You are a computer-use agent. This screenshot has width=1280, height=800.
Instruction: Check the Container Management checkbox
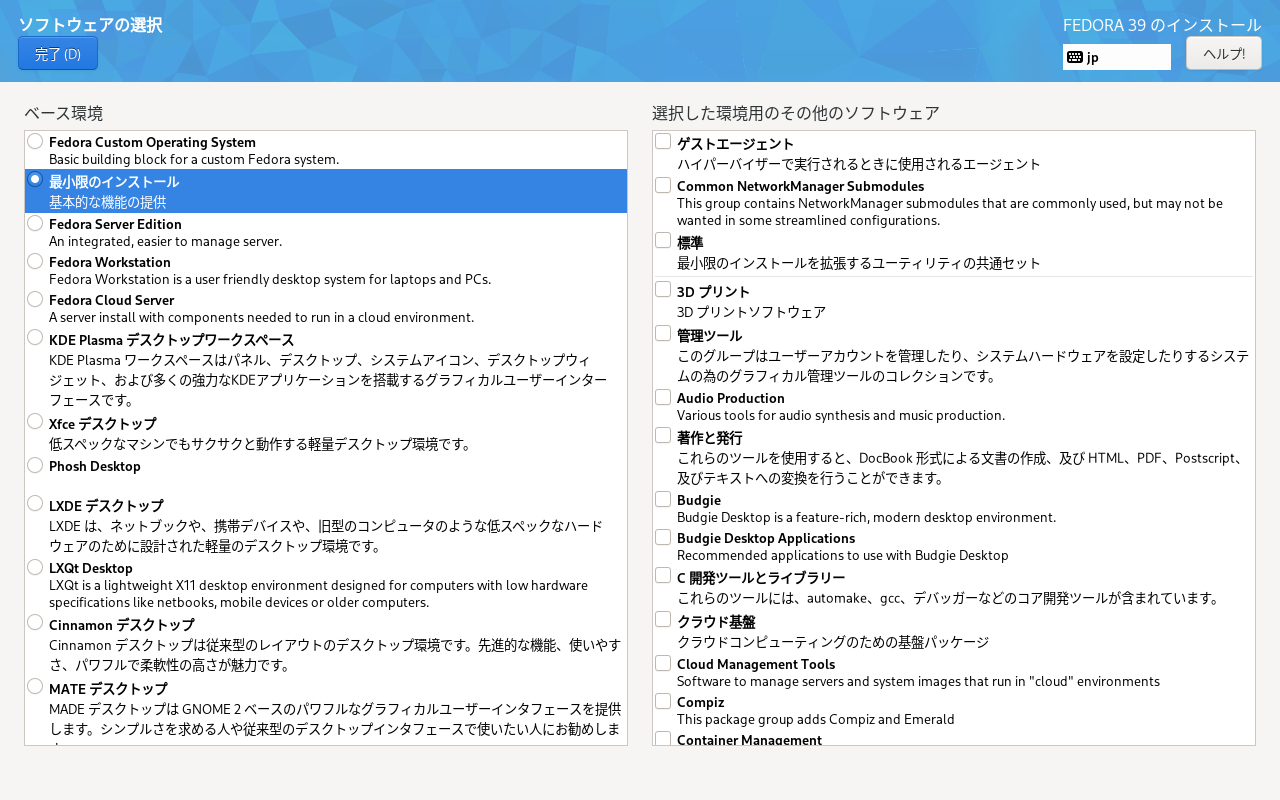[663, 738]
